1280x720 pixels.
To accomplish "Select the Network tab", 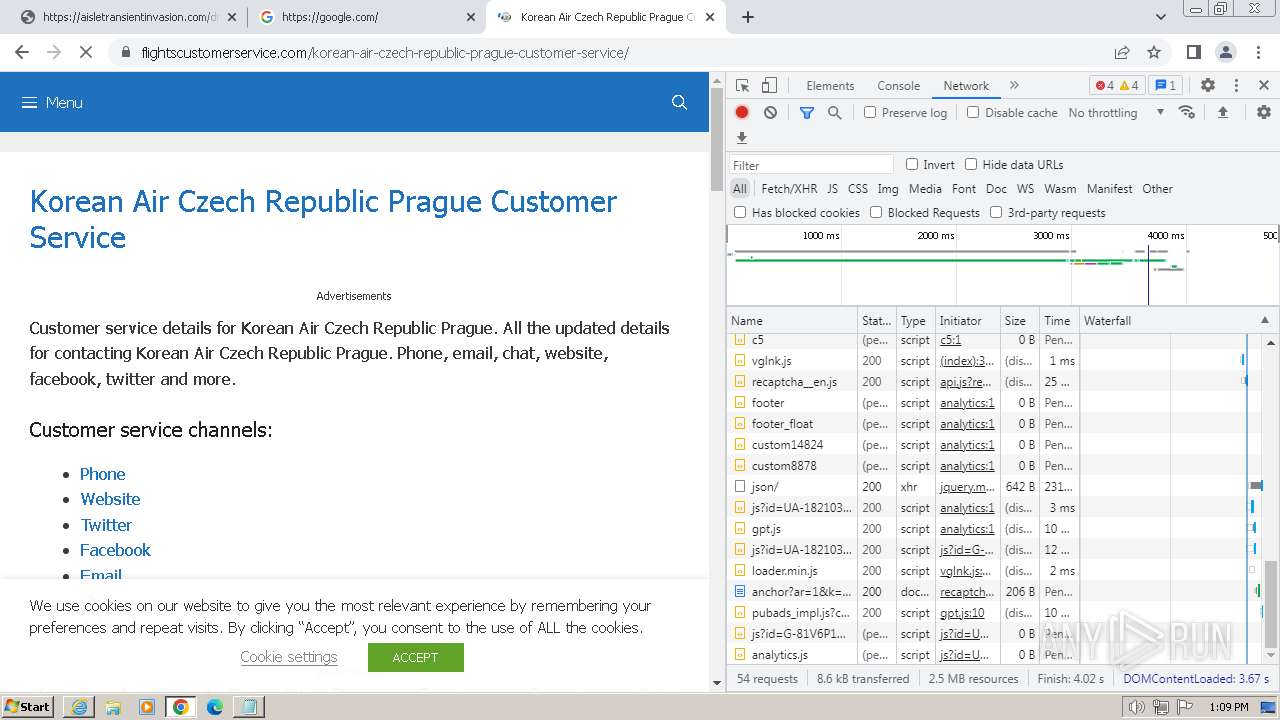I will (966, 86).
